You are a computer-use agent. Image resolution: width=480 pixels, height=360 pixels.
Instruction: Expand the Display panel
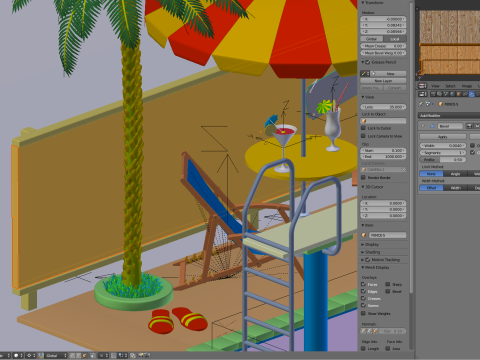pyautogui.click(x=363, y=245)
